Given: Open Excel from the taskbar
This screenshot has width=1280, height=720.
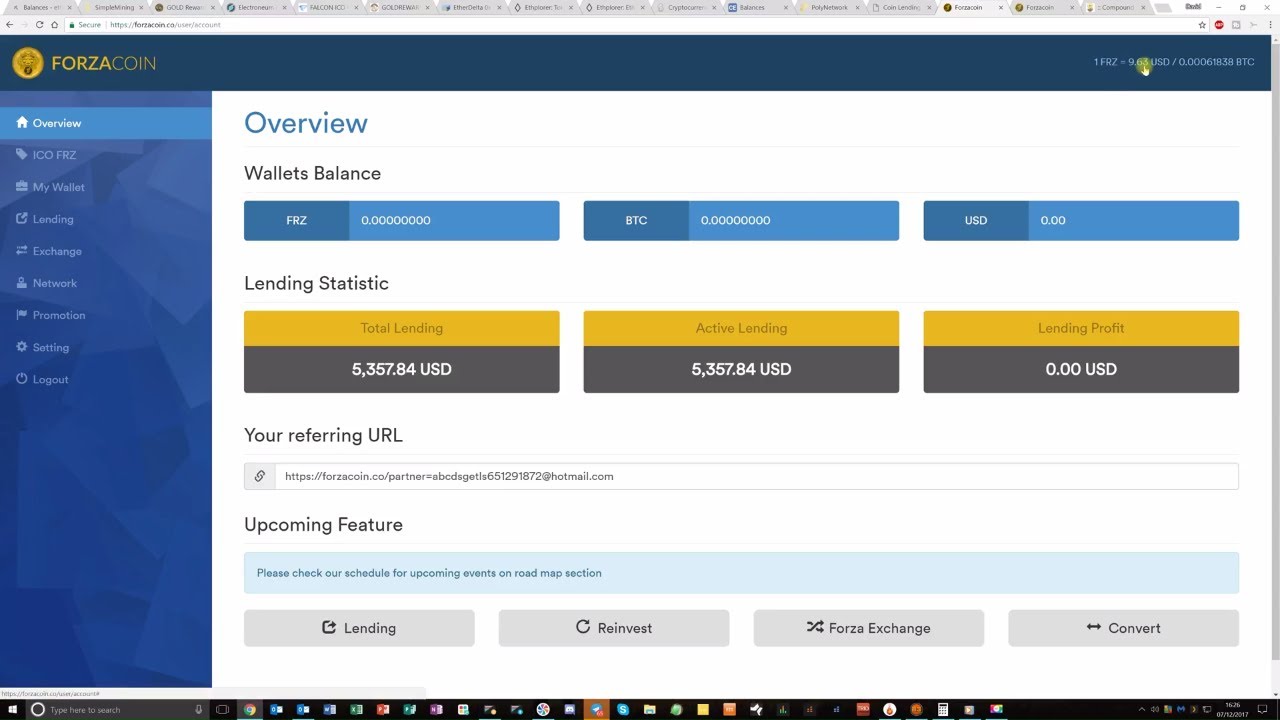Looking at the screenshot, I should (x=356, y=710).
